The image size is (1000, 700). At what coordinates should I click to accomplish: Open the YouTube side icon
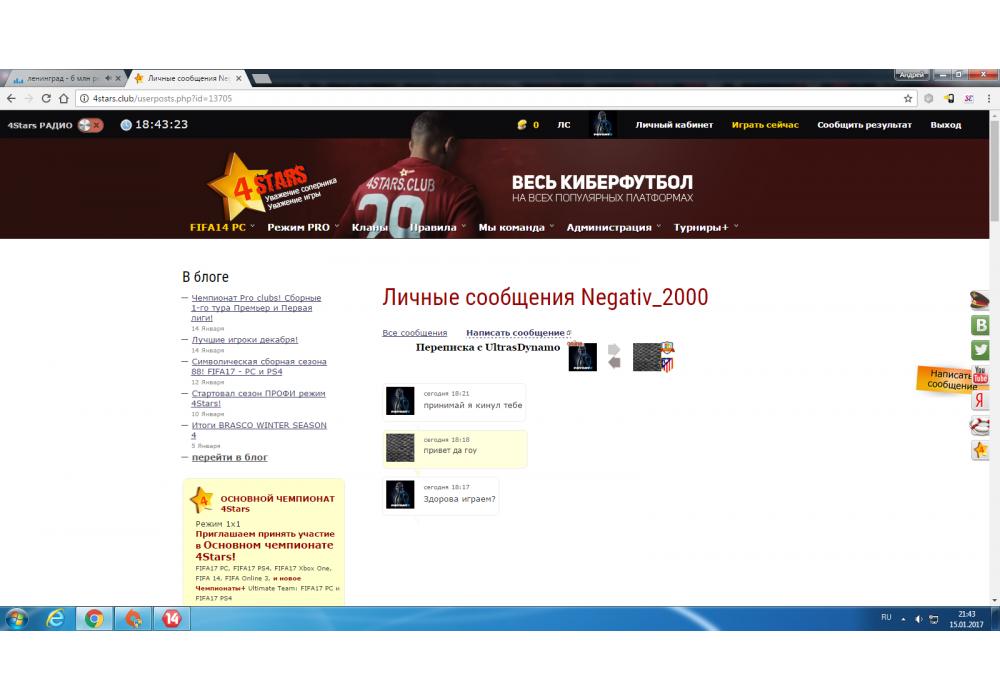[x=980, y=375]
